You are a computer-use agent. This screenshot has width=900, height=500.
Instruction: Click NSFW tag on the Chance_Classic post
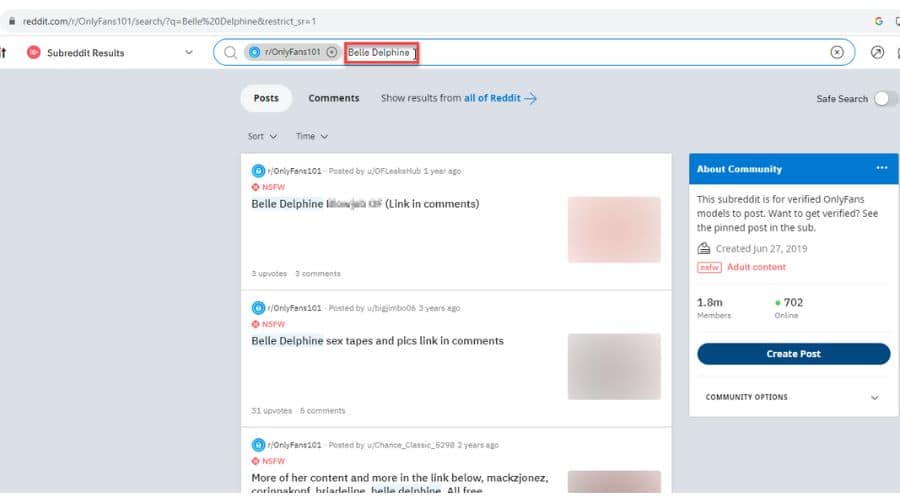(268, 462)
